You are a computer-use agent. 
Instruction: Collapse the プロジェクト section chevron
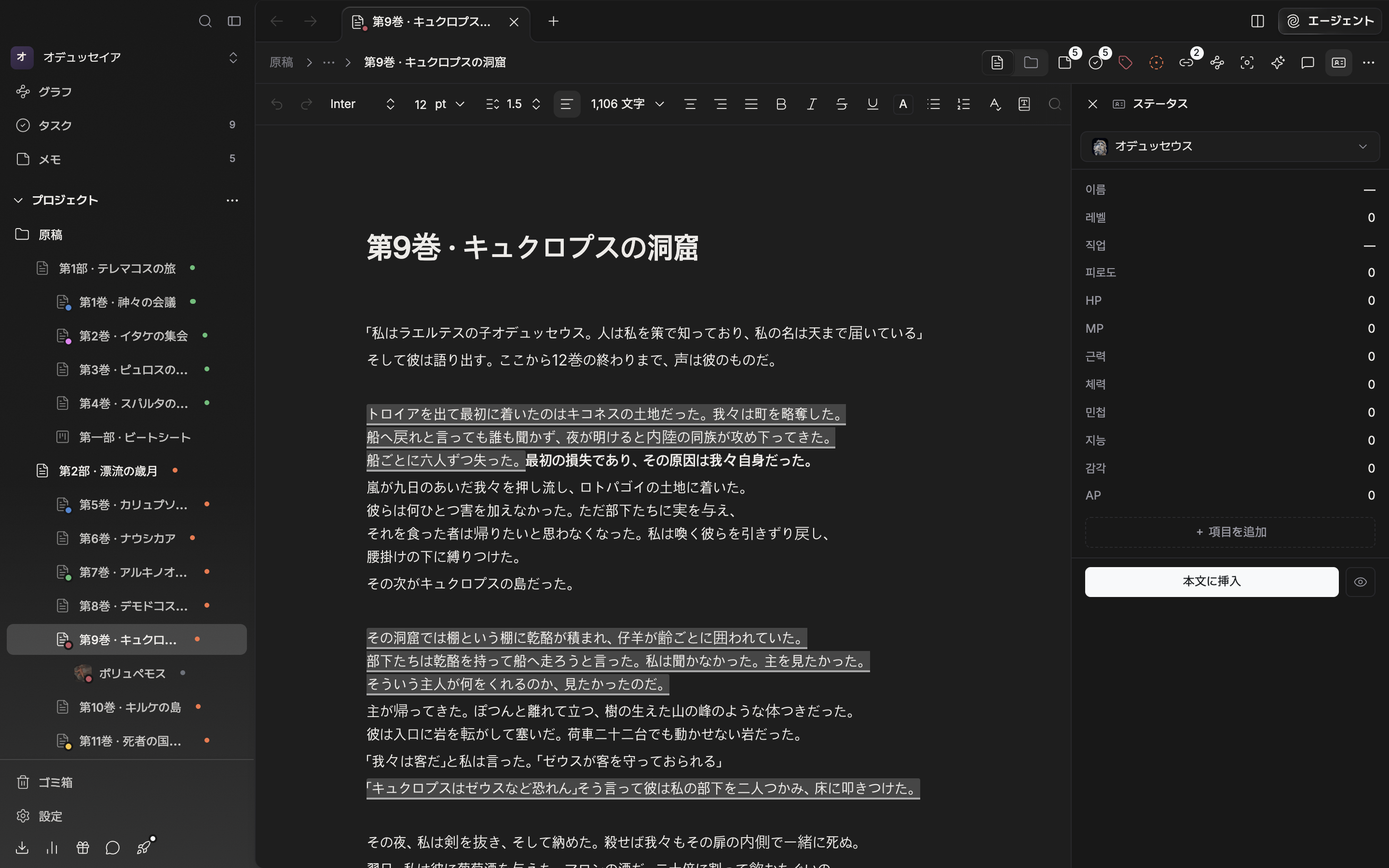point(18,200)
